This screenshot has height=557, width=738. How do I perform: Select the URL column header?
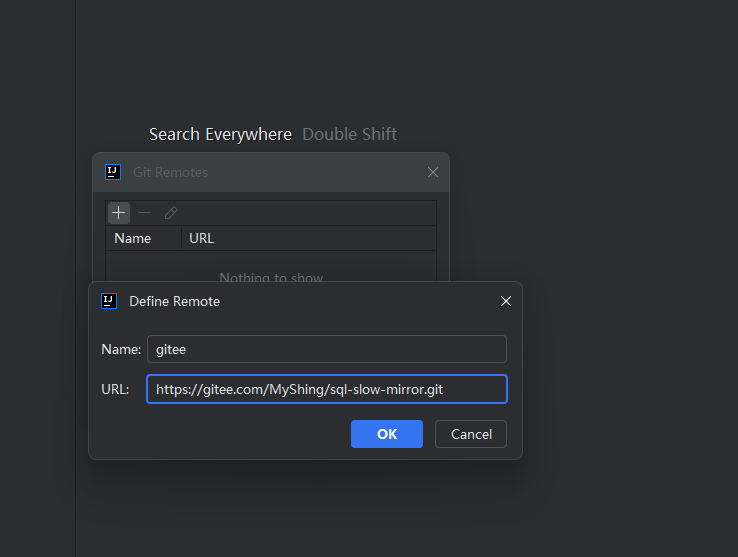tap(202, 238)
